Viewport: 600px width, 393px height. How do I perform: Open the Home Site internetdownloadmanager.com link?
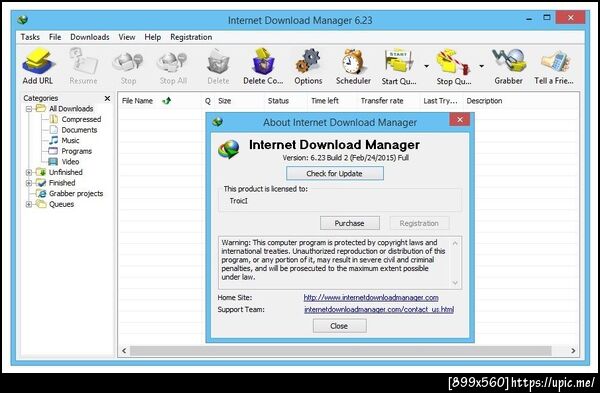click(x=371, y=298)
